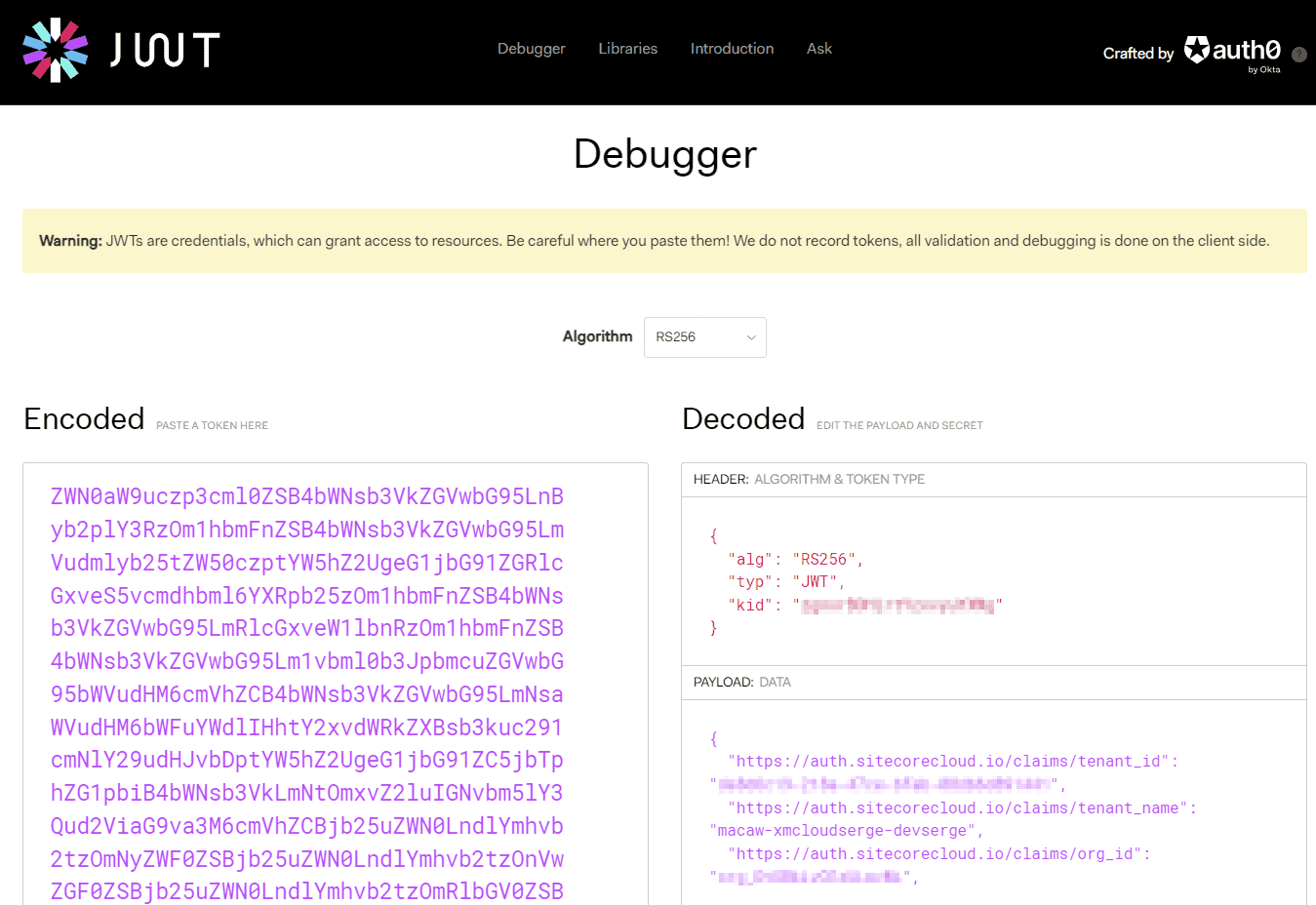Click the HEADER: Algorithm & Token Type label
The image size is (1316, 905).
click(809, 480)
